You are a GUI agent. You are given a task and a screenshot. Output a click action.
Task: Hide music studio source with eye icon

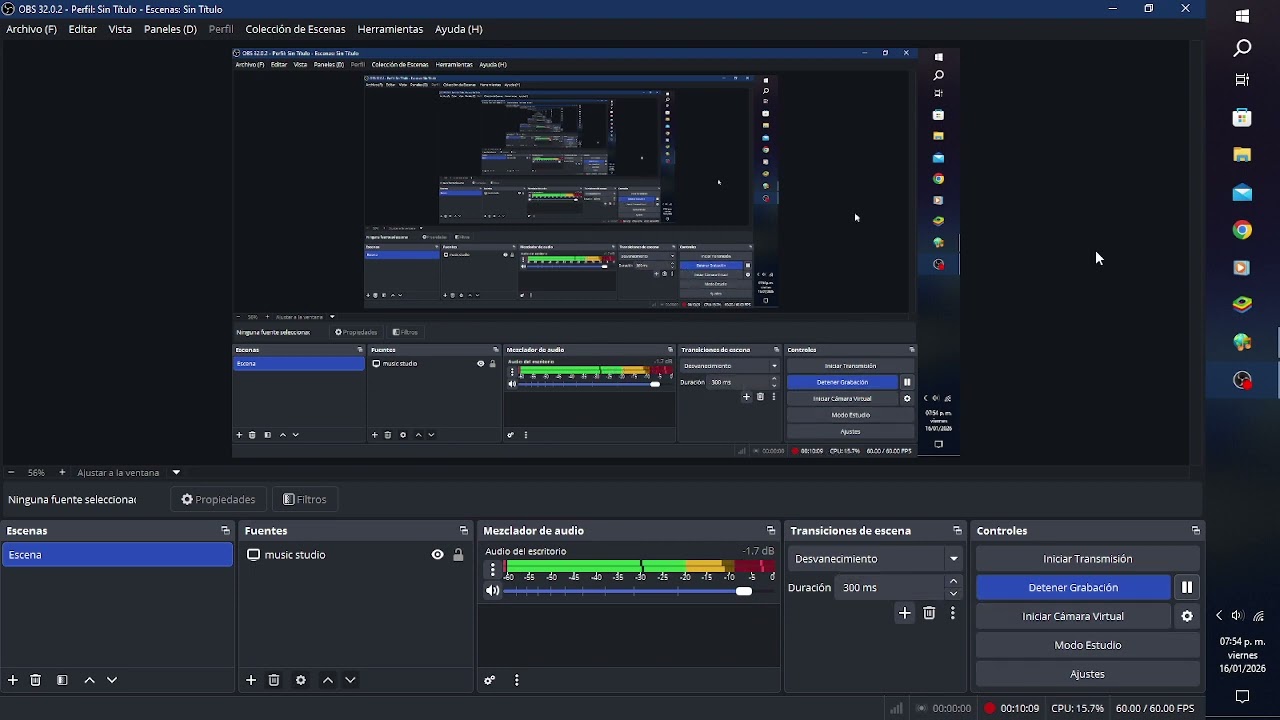pyautogui.click(x=437, y=555)
